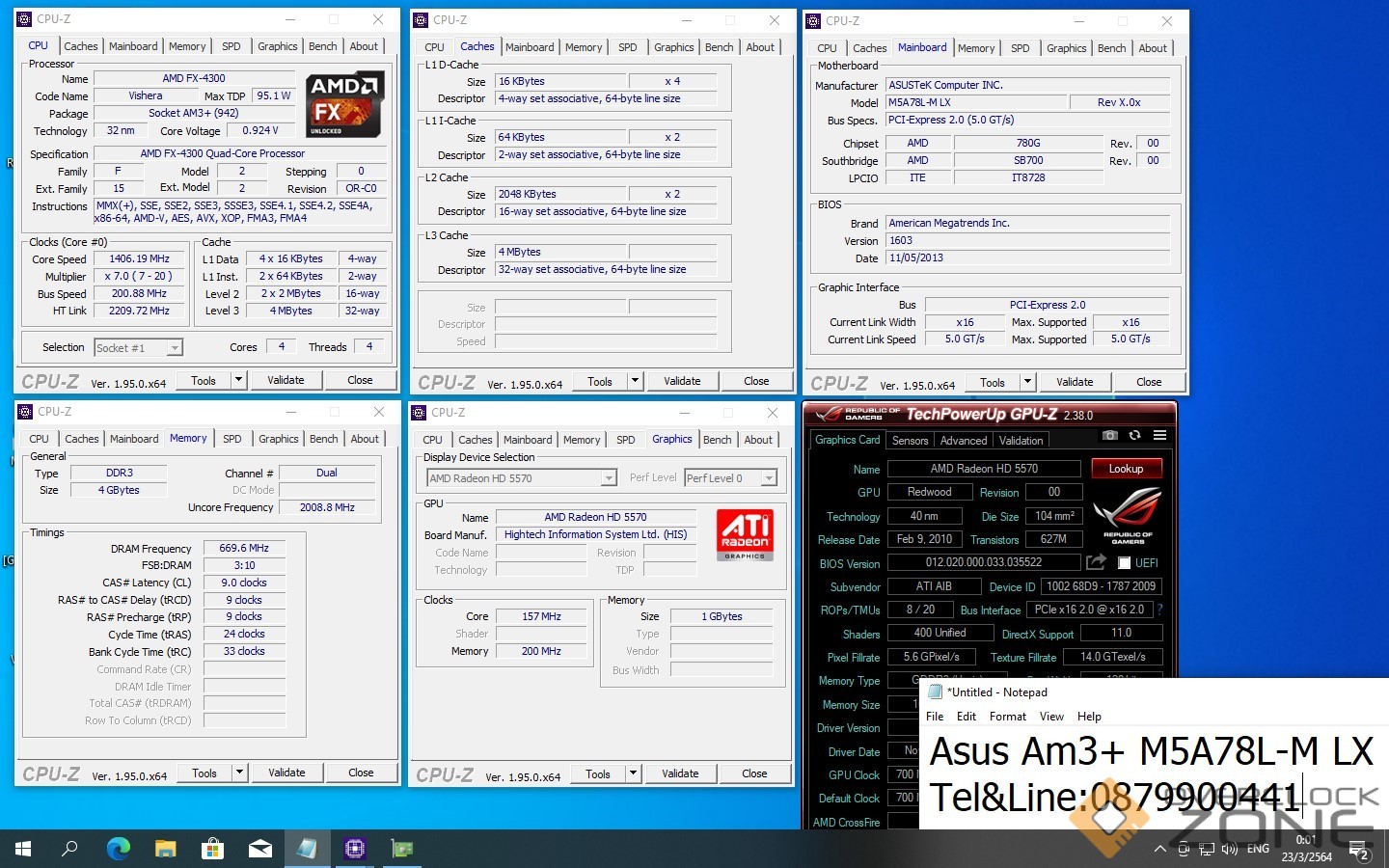This screenshot has width=1389, height=868.
Task: Open the Socket #1 selection dropdown
Action: click(175, 348)
